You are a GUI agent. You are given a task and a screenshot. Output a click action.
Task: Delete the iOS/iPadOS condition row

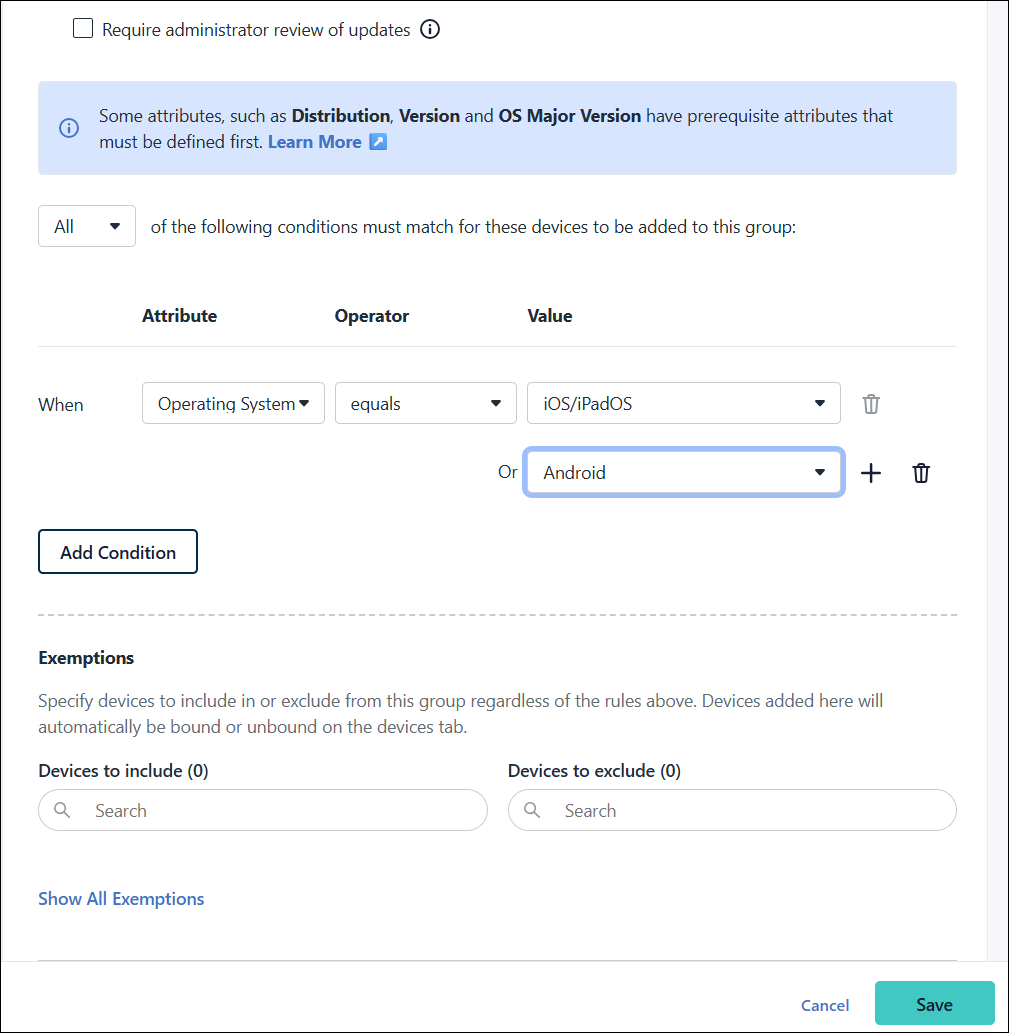tap(871, 403)
